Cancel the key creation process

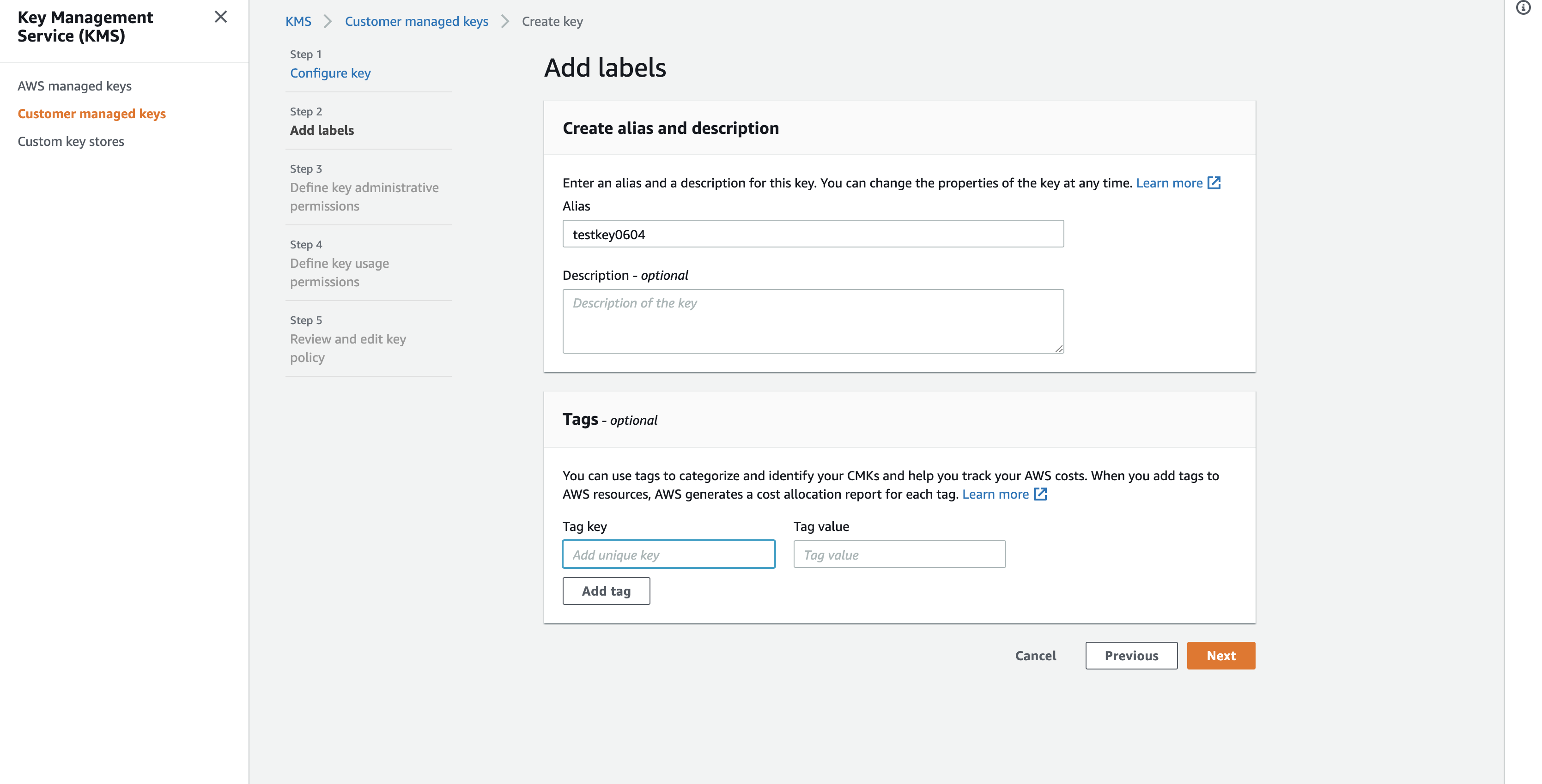(1035, 655)
